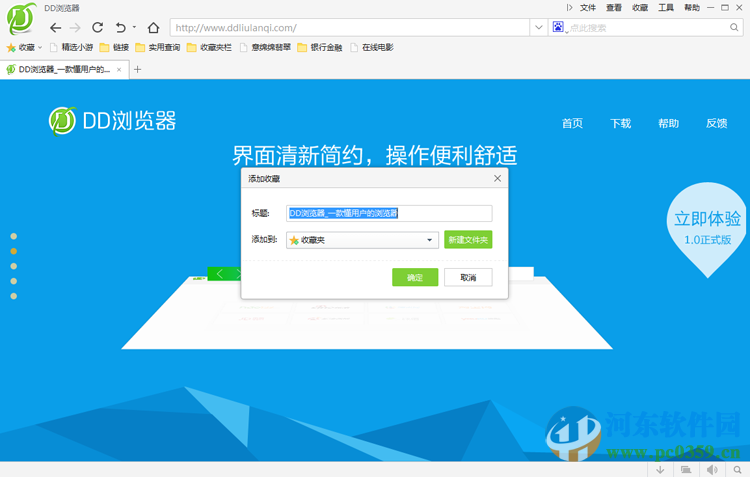750x477 pixels.
Task: Confirm with the green 确定 button
Action: point(415,277)
